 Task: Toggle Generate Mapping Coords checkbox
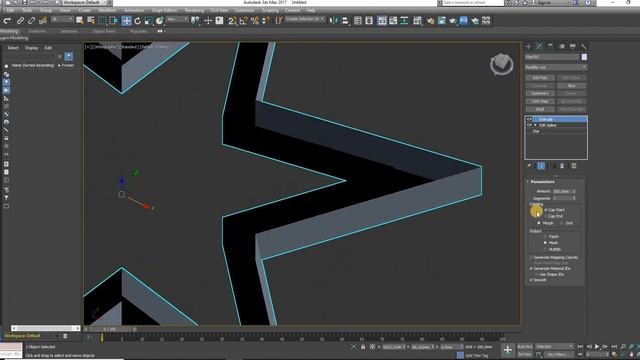tap(531, 258)
